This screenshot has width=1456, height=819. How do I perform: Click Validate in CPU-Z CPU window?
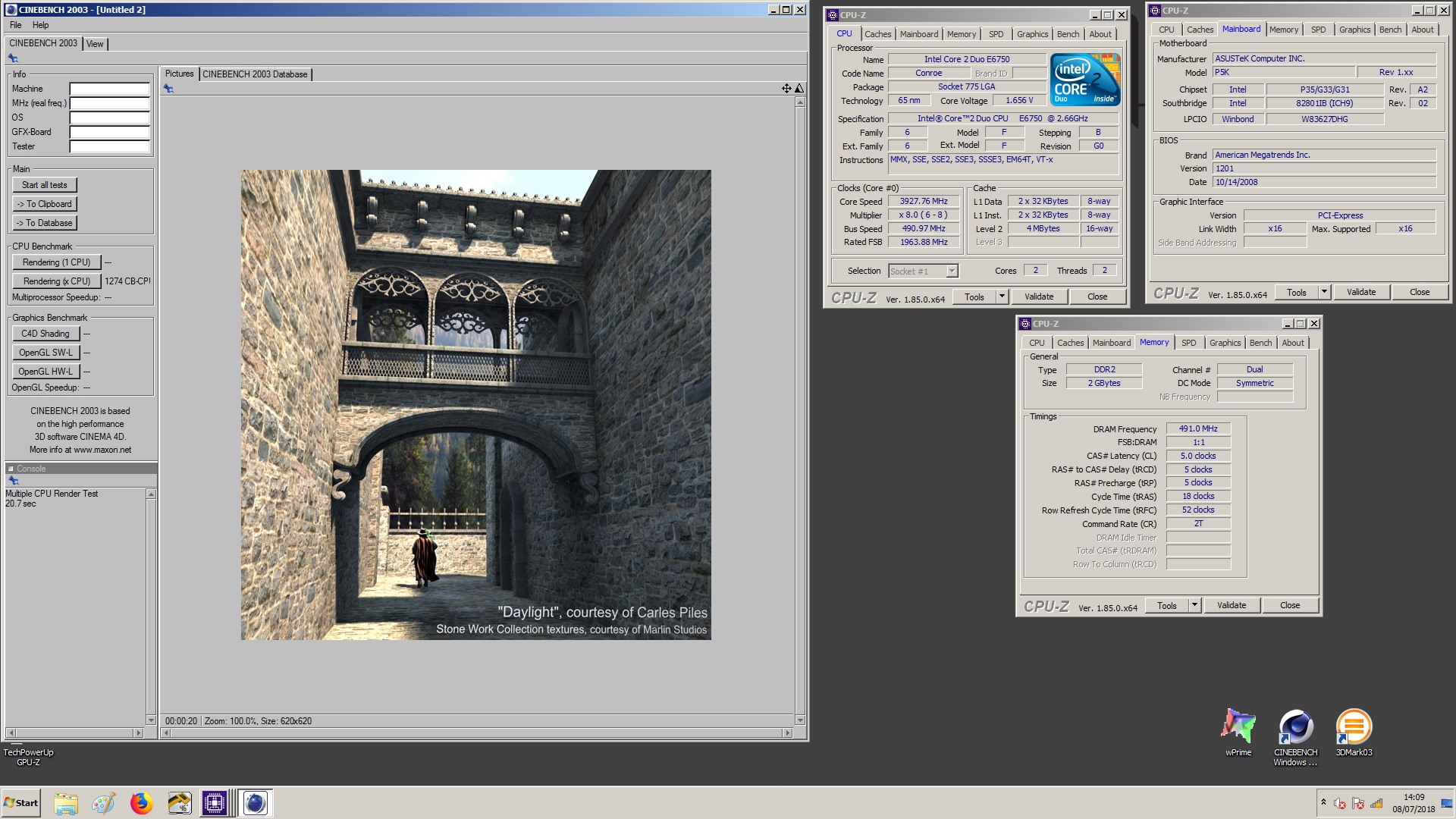(x=1039, y=297)
